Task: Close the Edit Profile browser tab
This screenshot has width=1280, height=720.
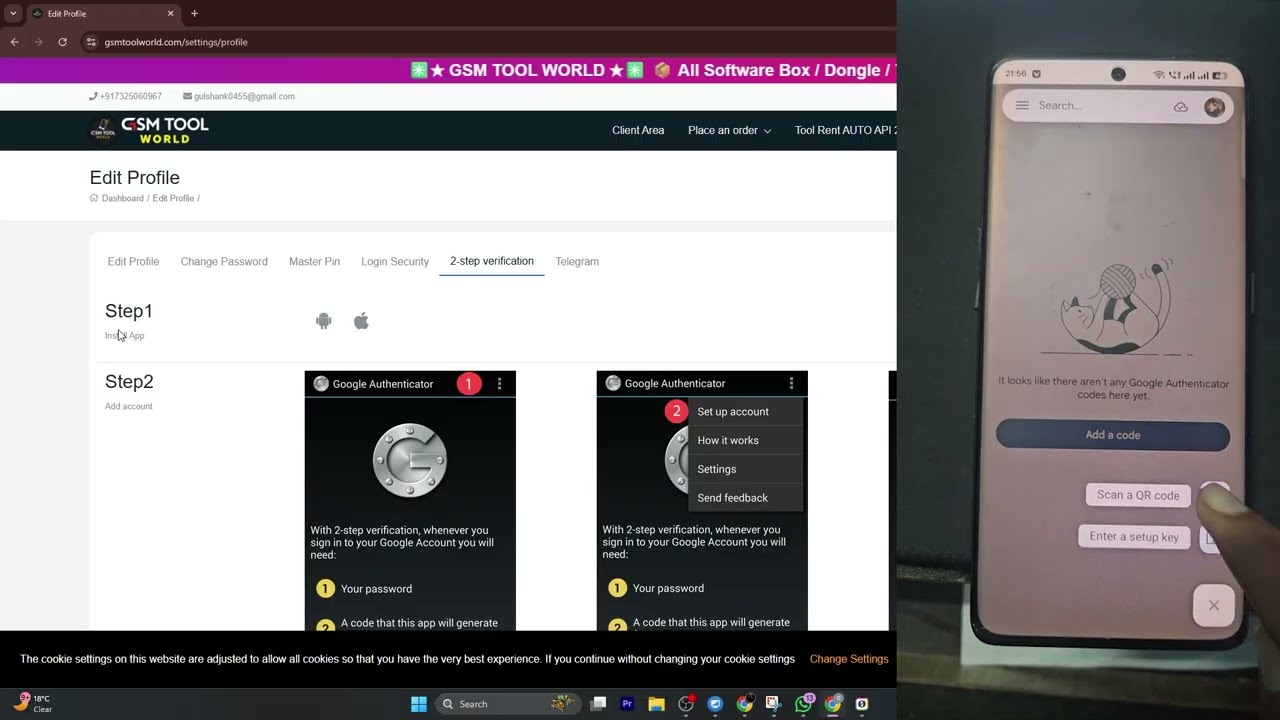Action: click(x=170, y=13)
